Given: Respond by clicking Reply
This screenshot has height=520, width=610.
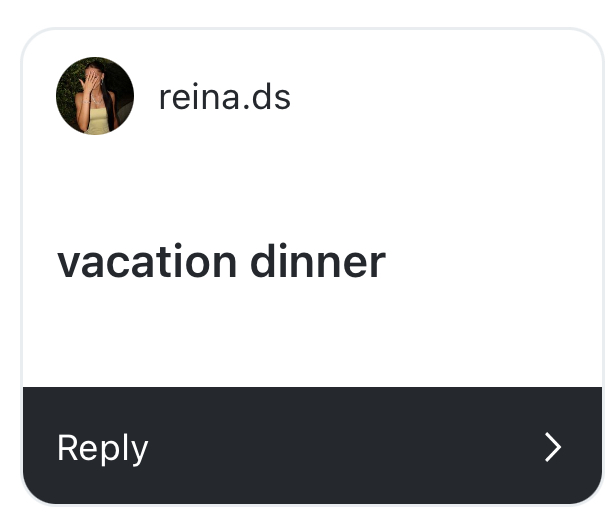Looking at the screenshot, I should pyautogui.click(x=103, y=448).
